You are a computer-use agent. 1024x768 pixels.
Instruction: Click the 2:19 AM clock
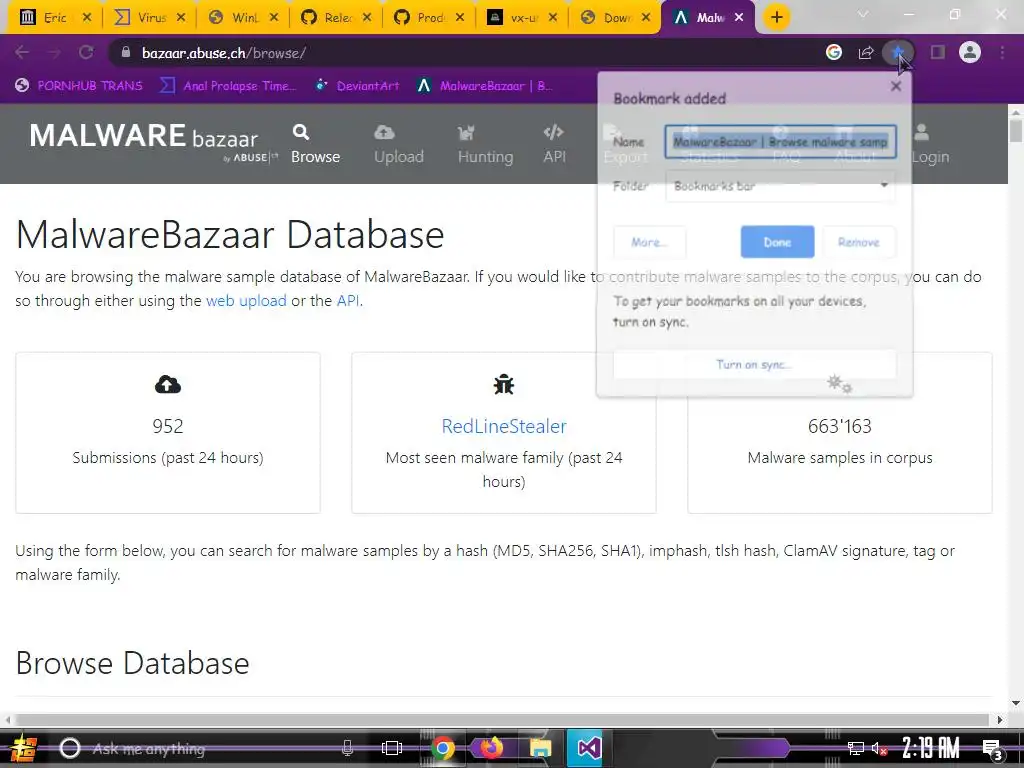[930, 748]
